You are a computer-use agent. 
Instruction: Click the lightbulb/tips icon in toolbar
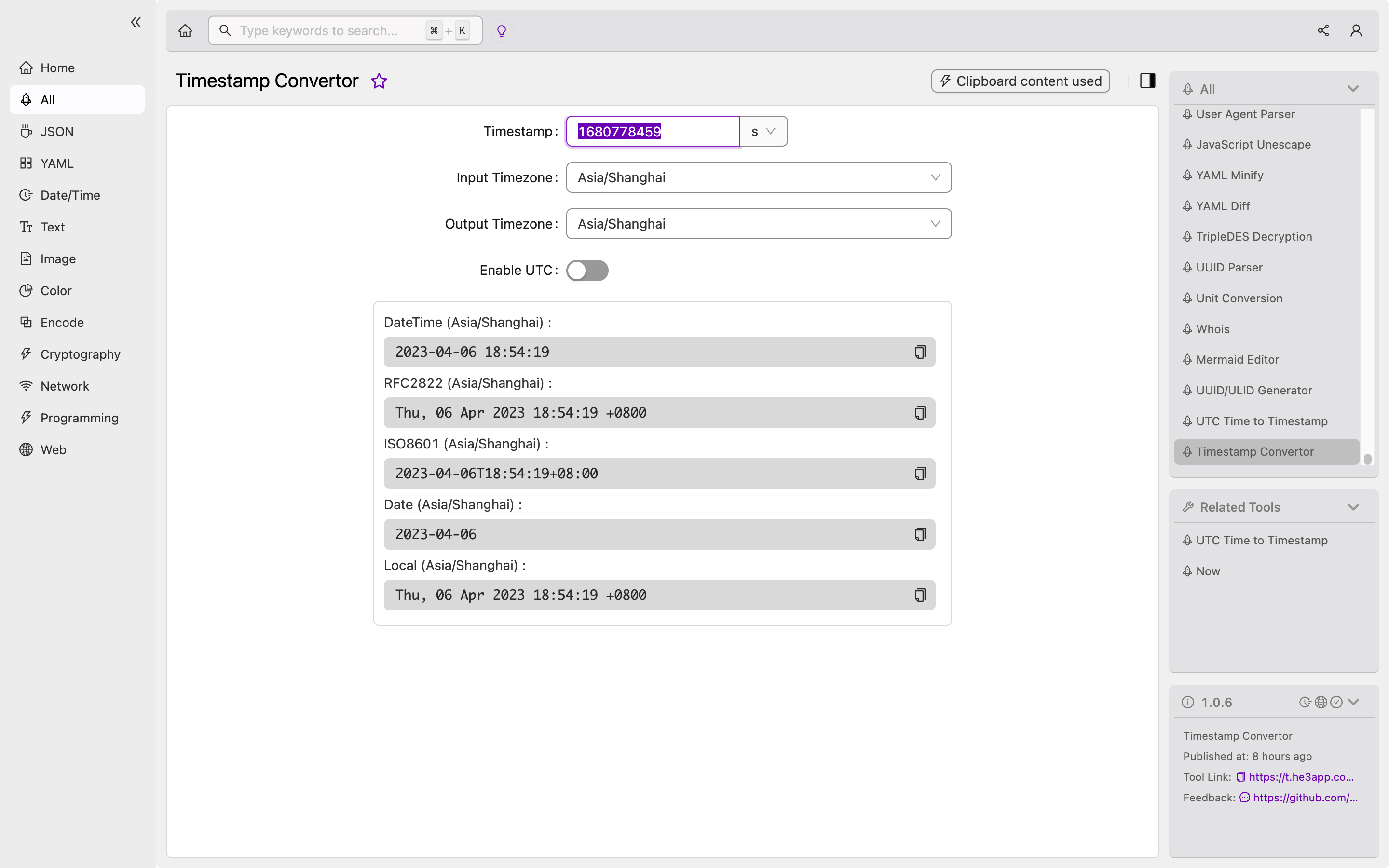[501, 30]
